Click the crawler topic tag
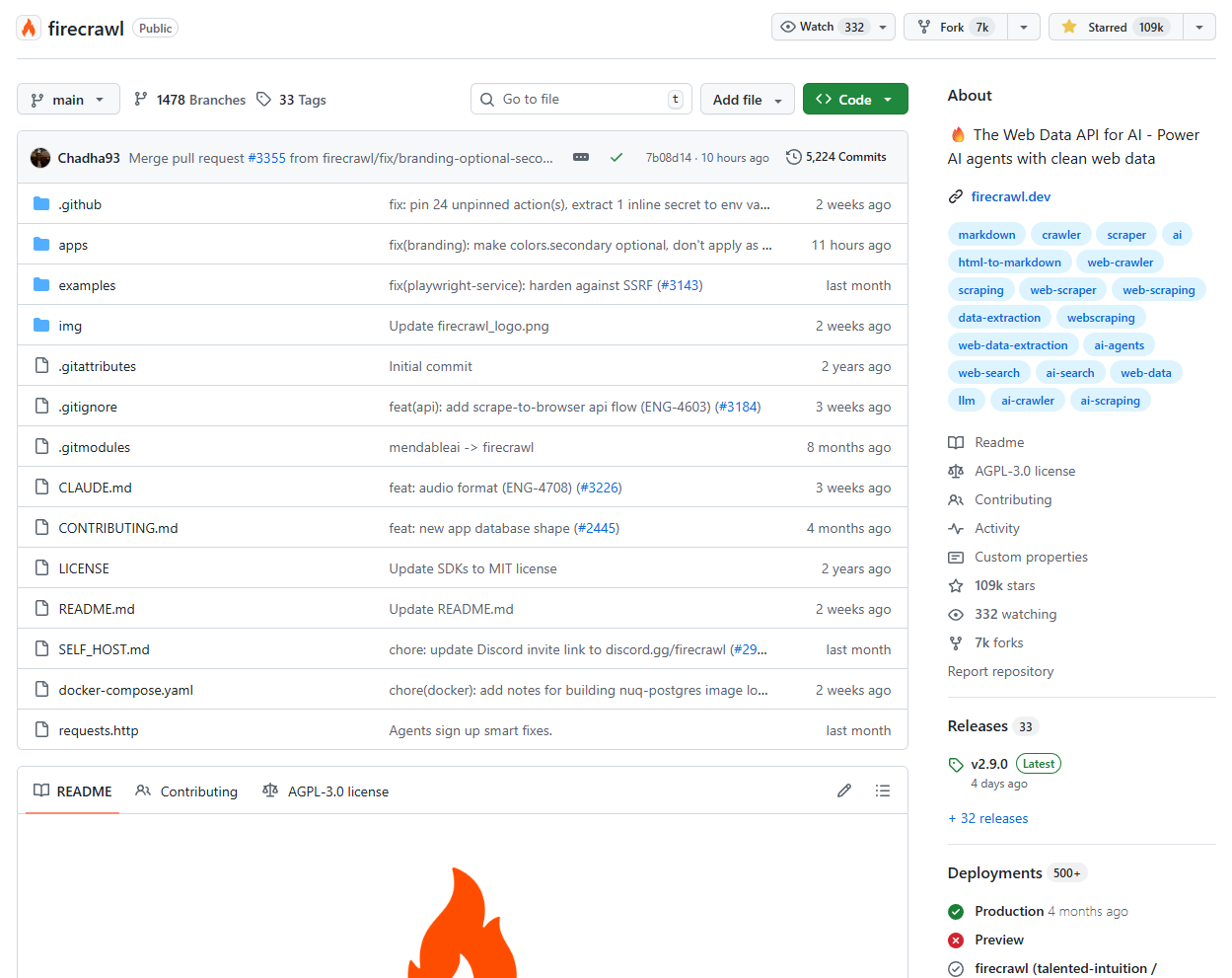The image size is (1232, 978). click(x=1061, y=235)
